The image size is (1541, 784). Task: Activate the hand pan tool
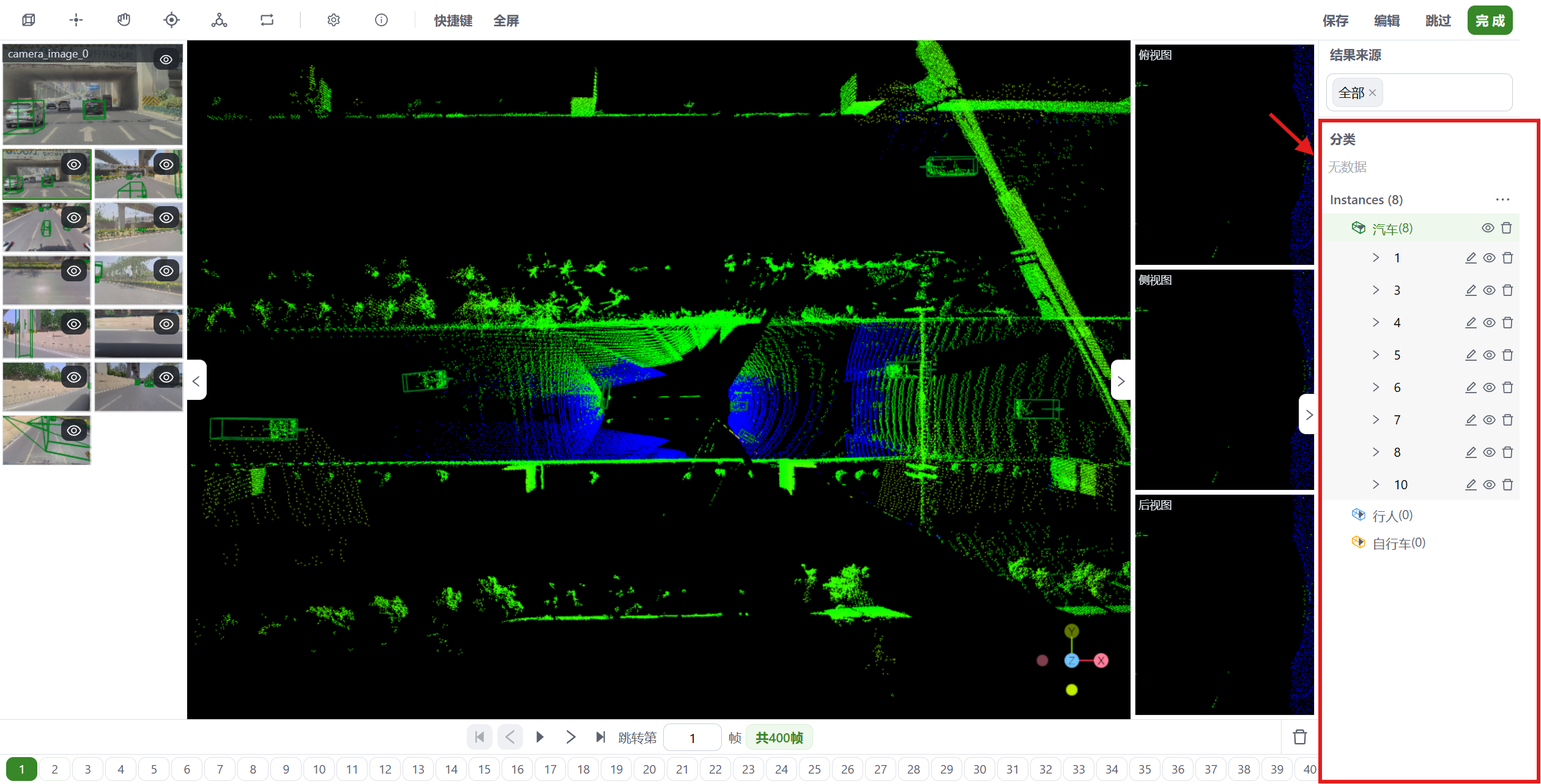[124, 20]
